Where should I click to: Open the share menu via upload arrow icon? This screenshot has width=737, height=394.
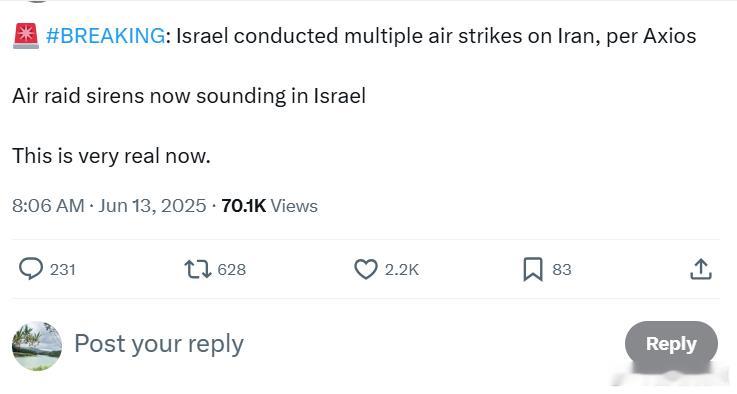701,269
